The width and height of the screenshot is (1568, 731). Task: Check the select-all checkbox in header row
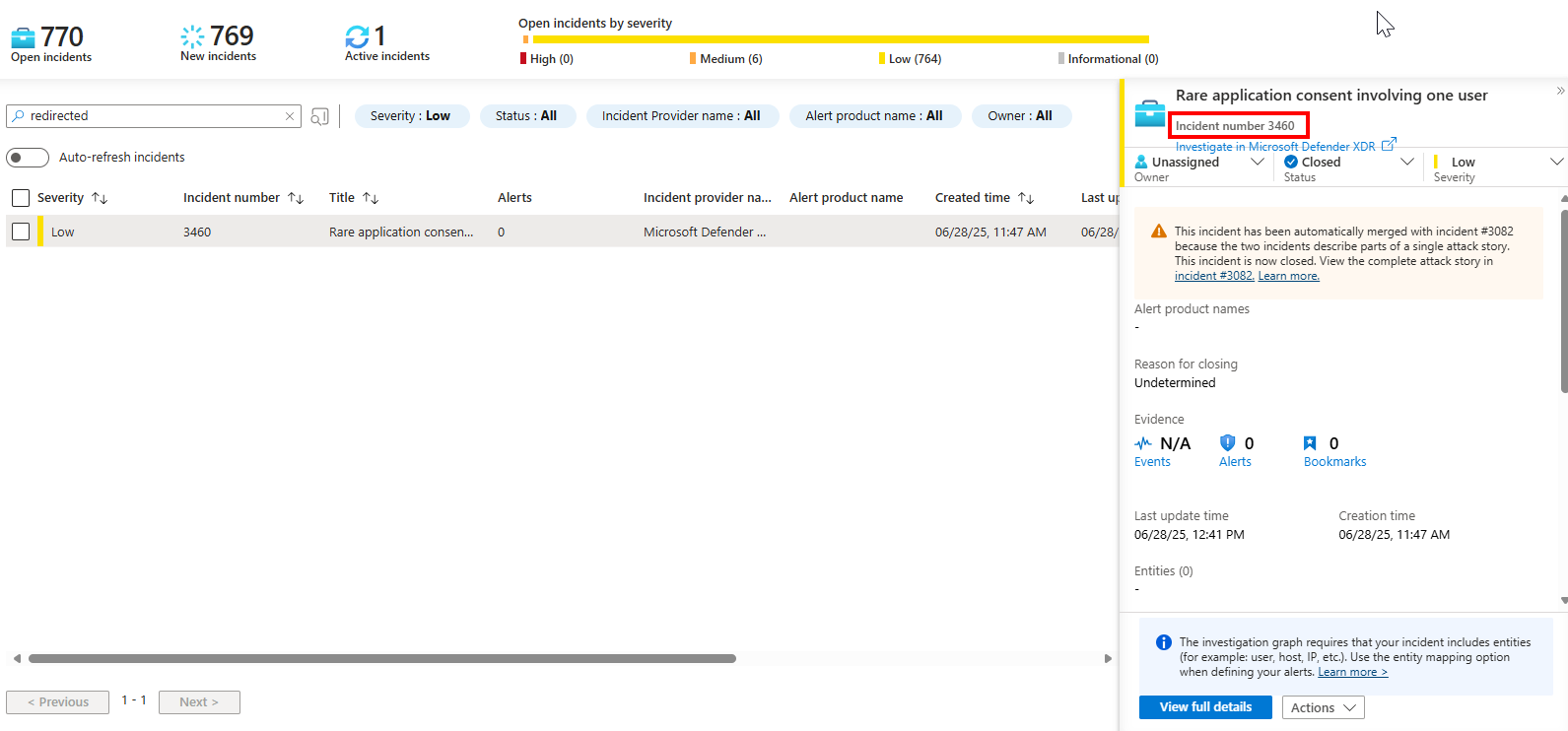21,198
